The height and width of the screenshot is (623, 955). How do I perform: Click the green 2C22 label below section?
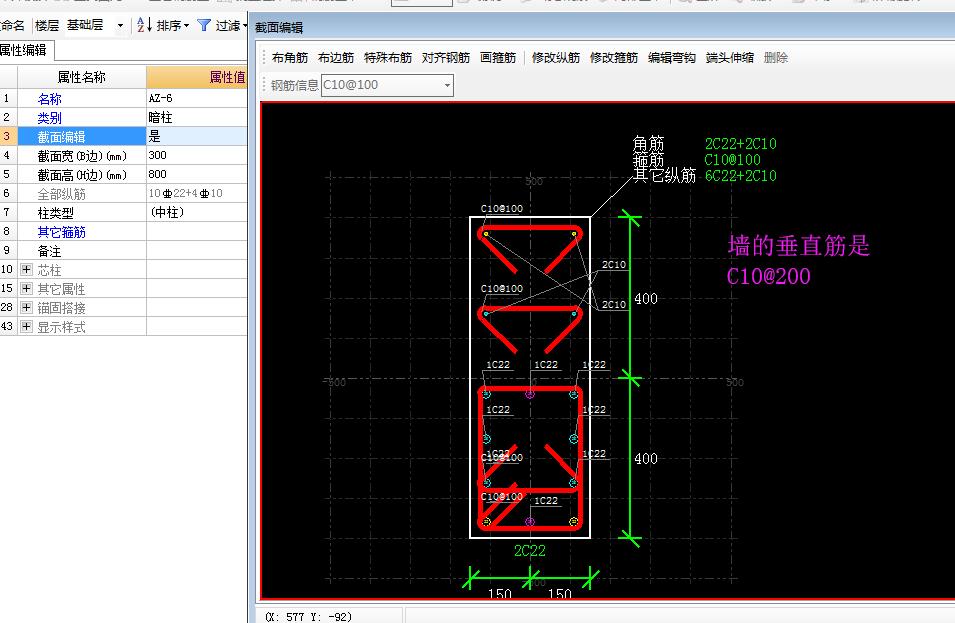click(x=530, y=551)
